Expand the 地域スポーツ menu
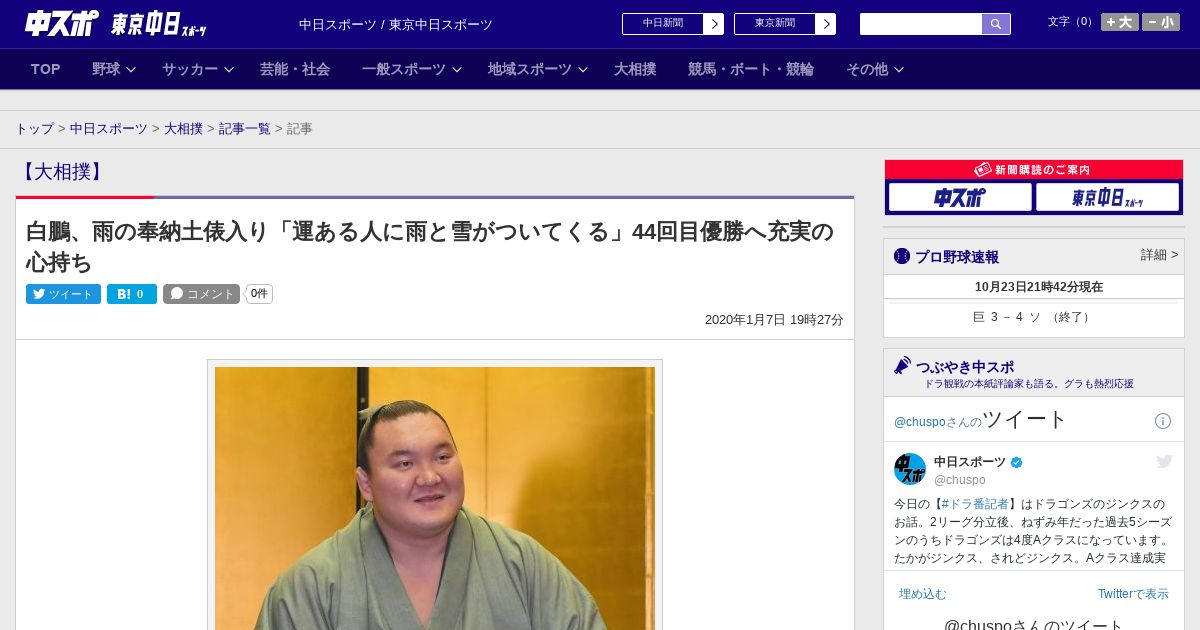Screen dimensions: 1200x630 pyautogui.click(x=538, y=69)
